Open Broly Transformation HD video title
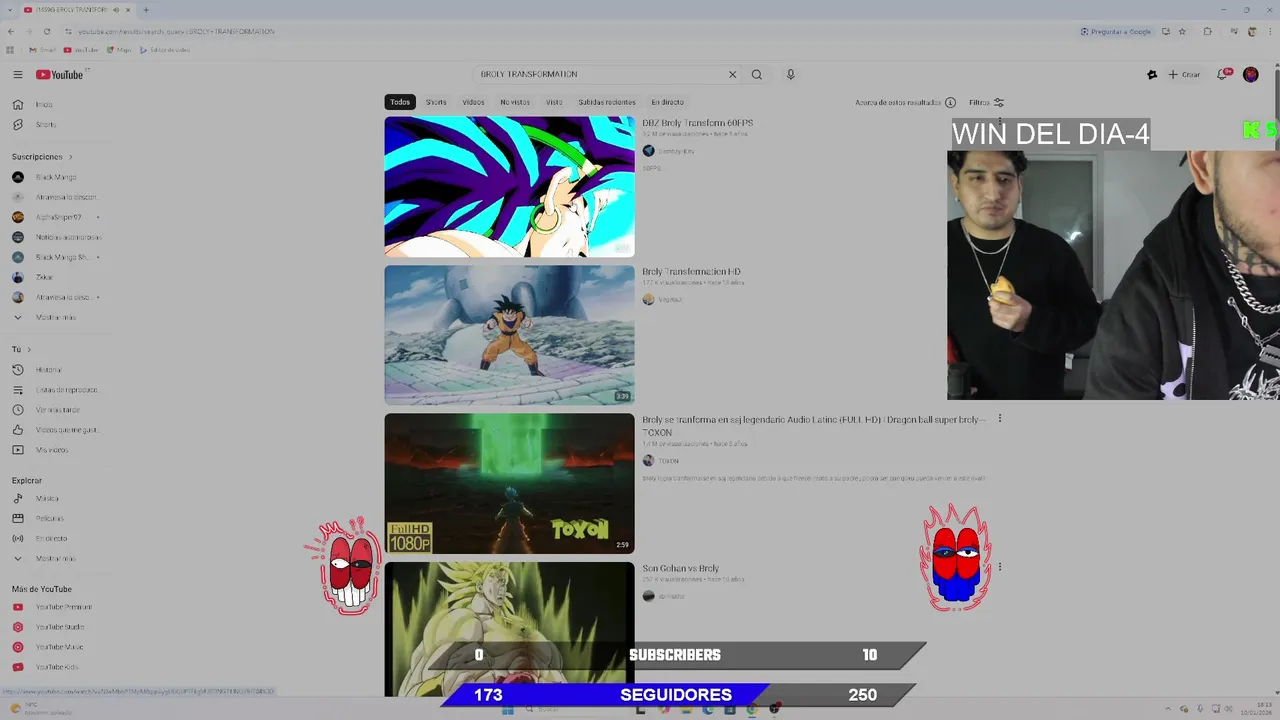1280x720 pixels. point(691,271)
